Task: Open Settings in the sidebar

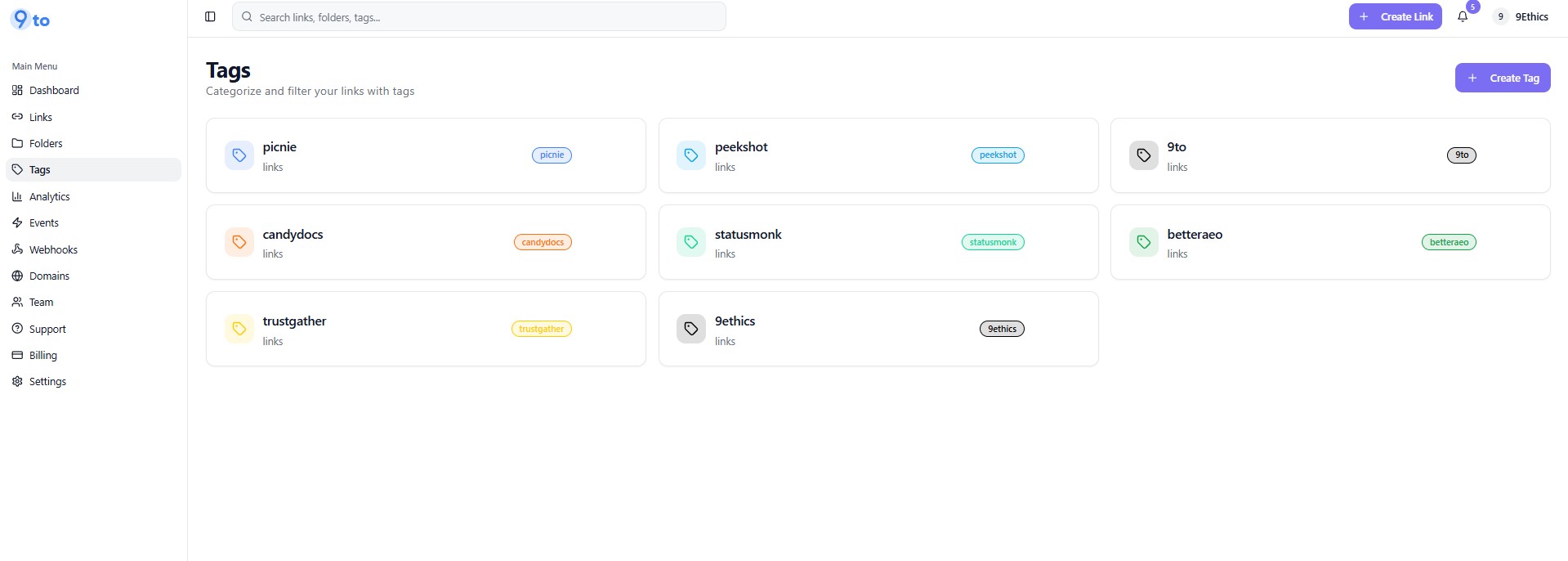Action: [x=47, y=381]
